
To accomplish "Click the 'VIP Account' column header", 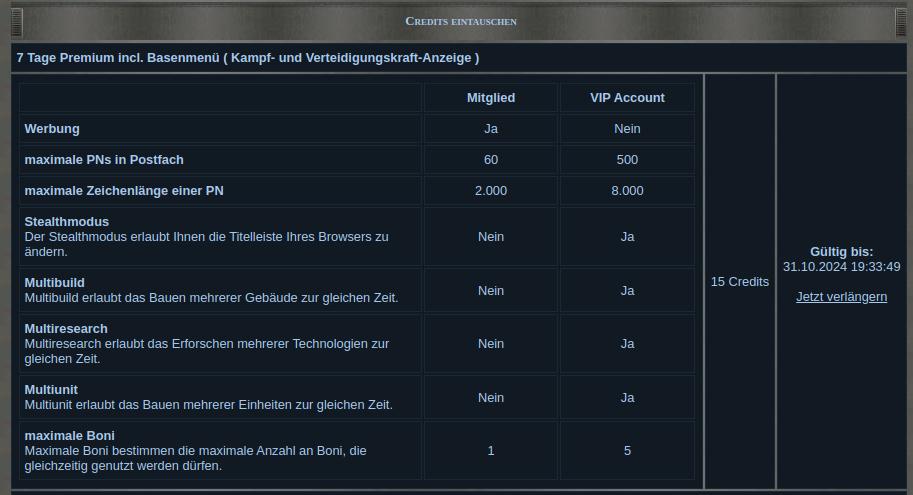I will (627, 98).
